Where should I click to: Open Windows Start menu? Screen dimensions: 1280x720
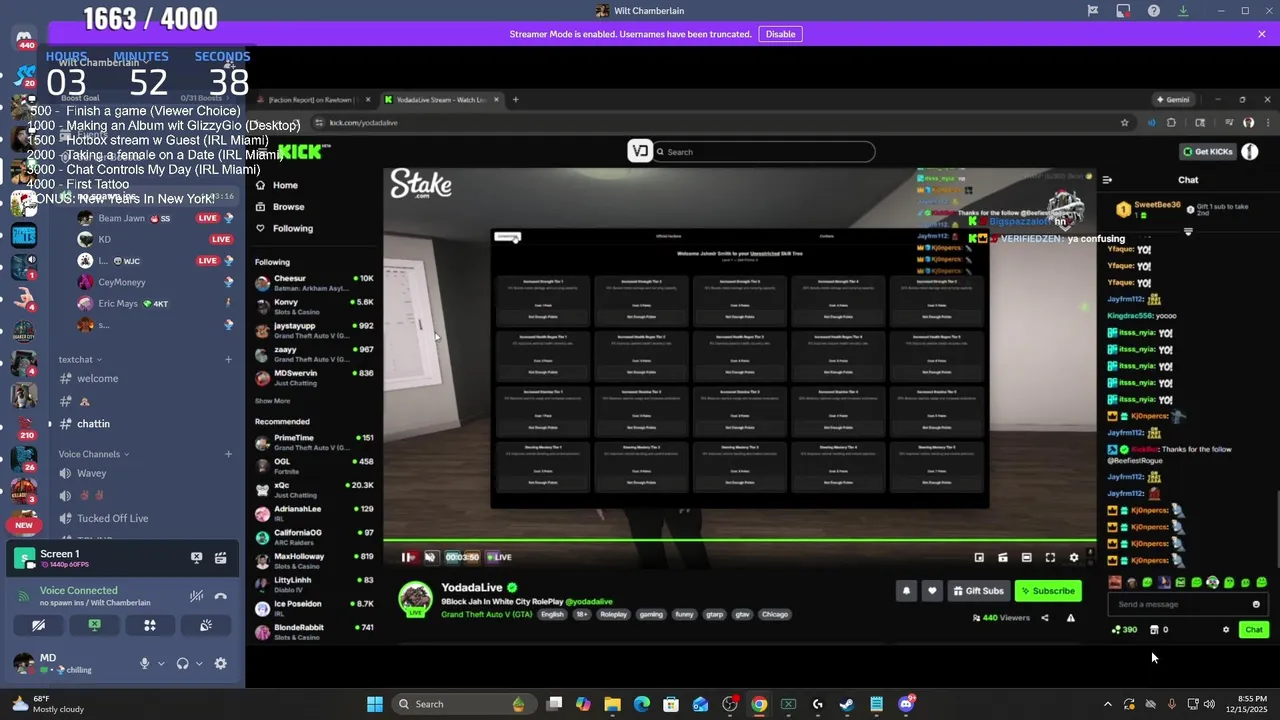pyautogui.click(x=375, y=704)
